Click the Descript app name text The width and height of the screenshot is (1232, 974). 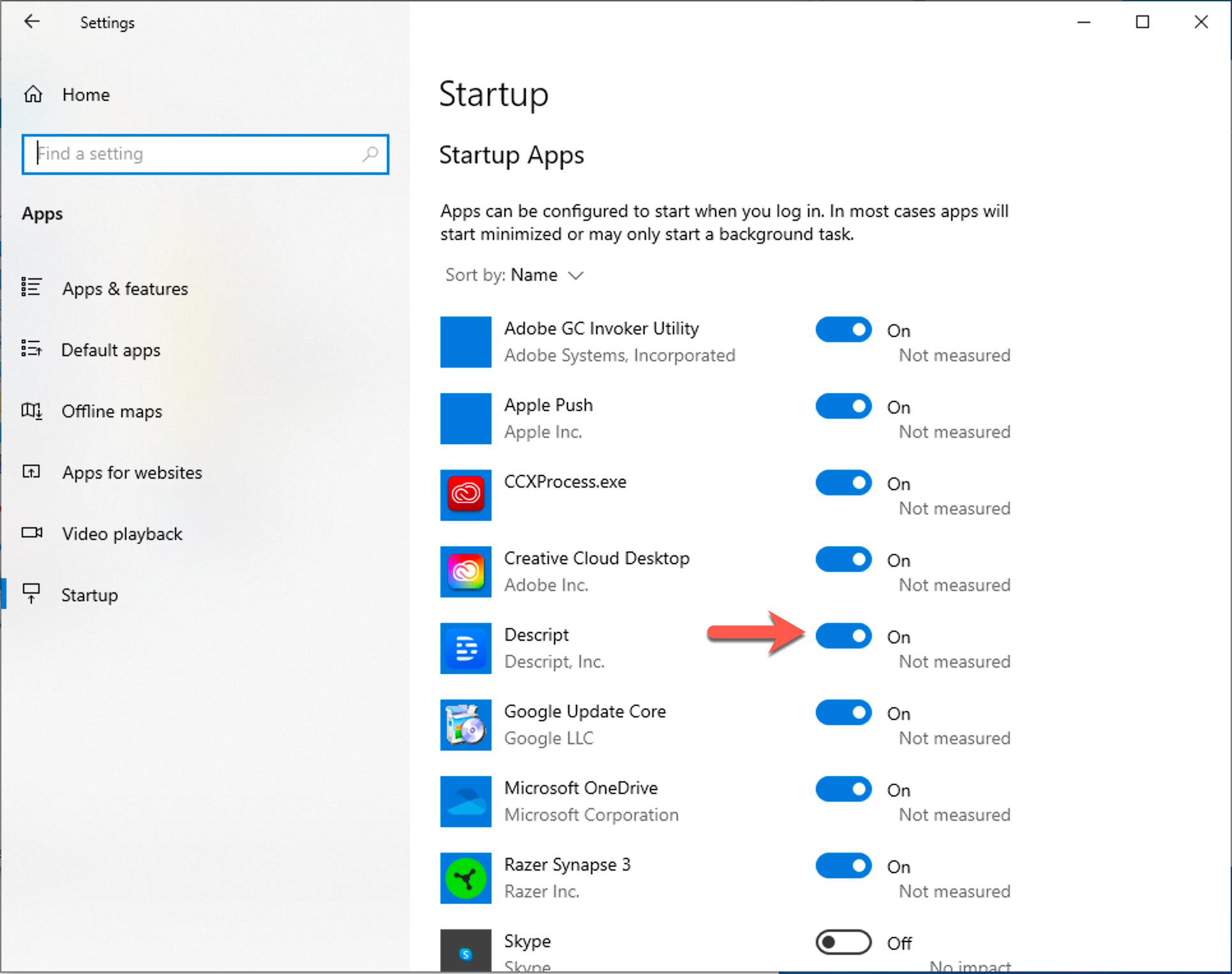click(536, 635)
